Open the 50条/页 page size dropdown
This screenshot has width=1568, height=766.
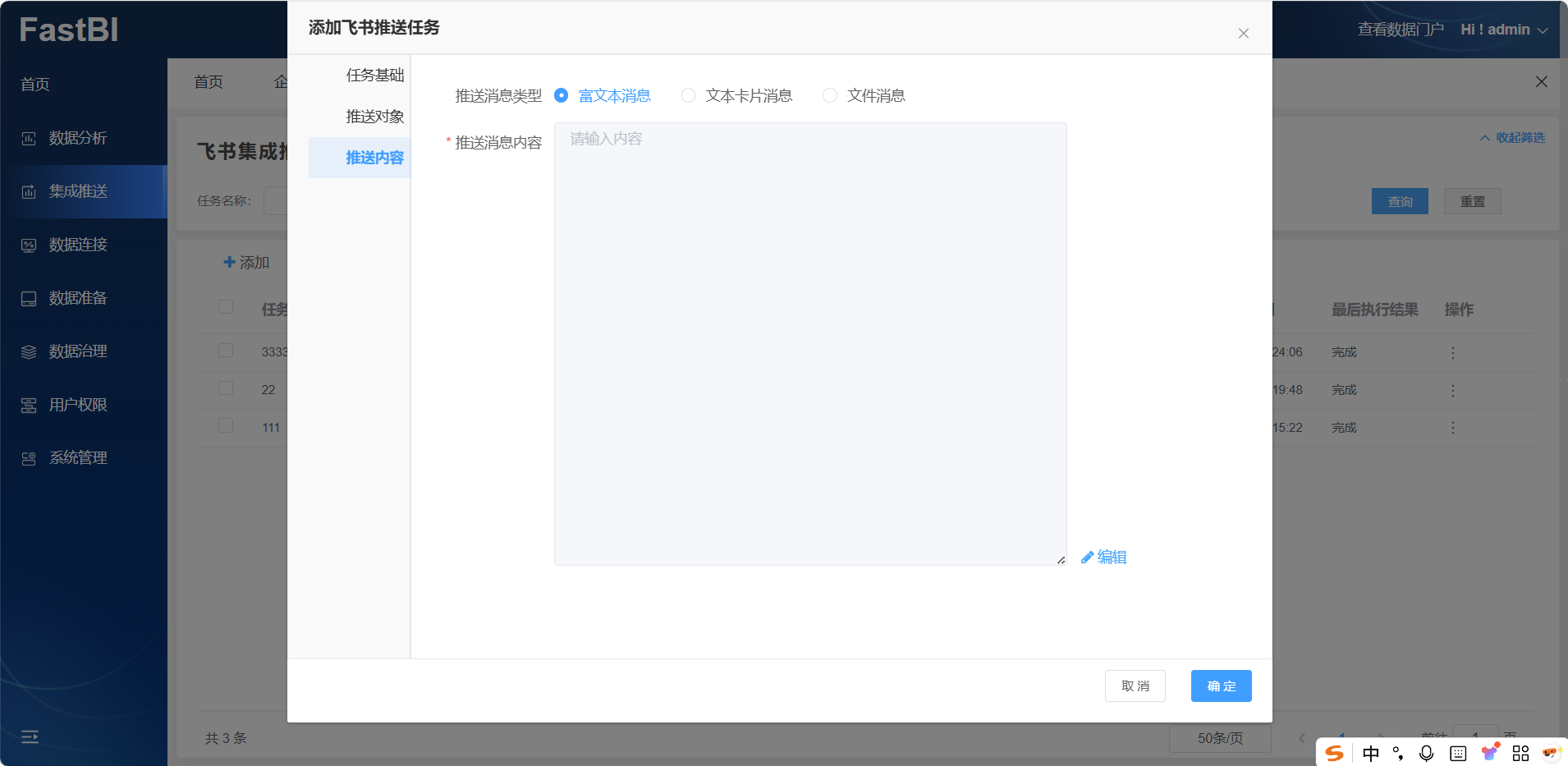pos(1220,738)
